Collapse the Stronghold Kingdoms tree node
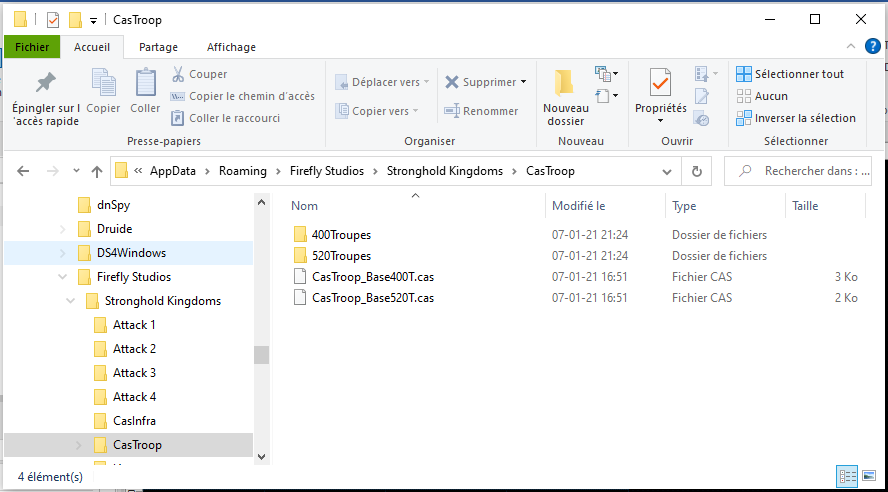Viewport: 888px width, 492px height. click(70, 301)
